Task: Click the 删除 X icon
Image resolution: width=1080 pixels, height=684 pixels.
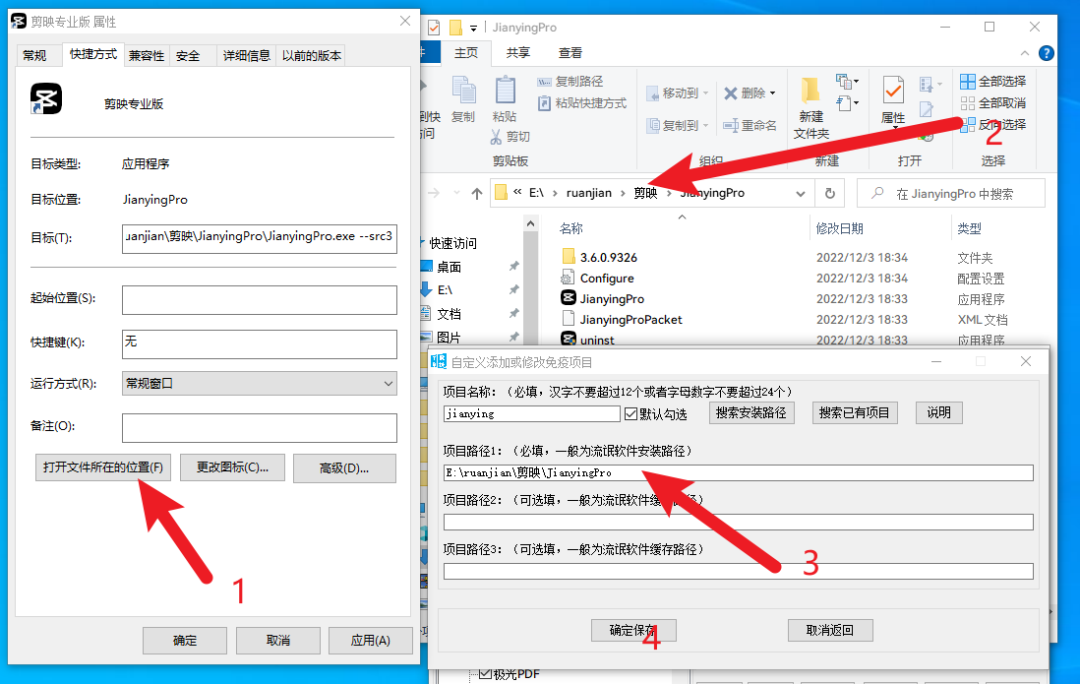Action: (x=731, y=93)
